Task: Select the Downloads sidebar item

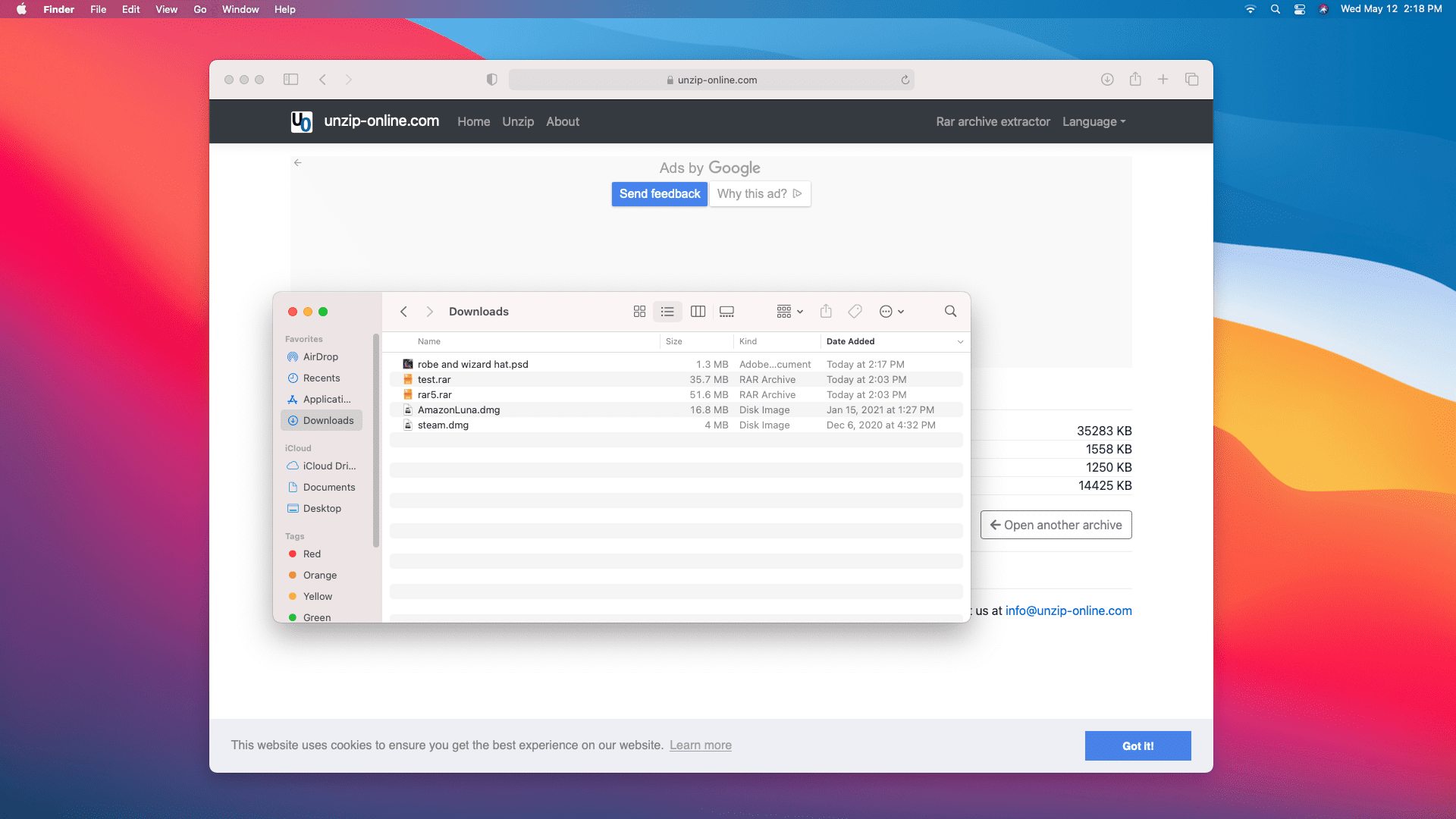Action: tap(329, 420)
